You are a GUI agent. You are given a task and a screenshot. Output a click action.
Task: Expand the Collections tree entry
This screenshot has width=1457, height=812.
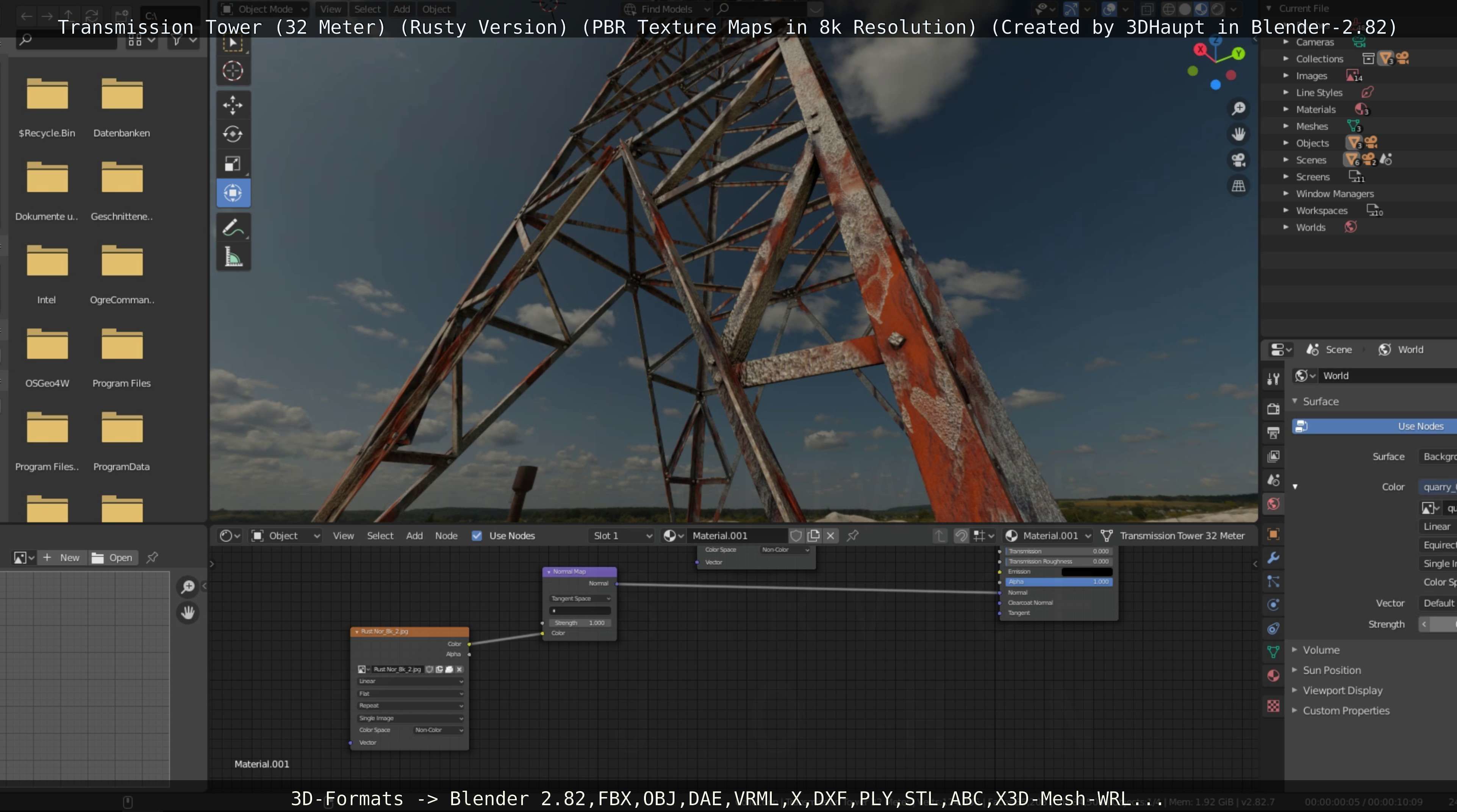(1286, 58)
